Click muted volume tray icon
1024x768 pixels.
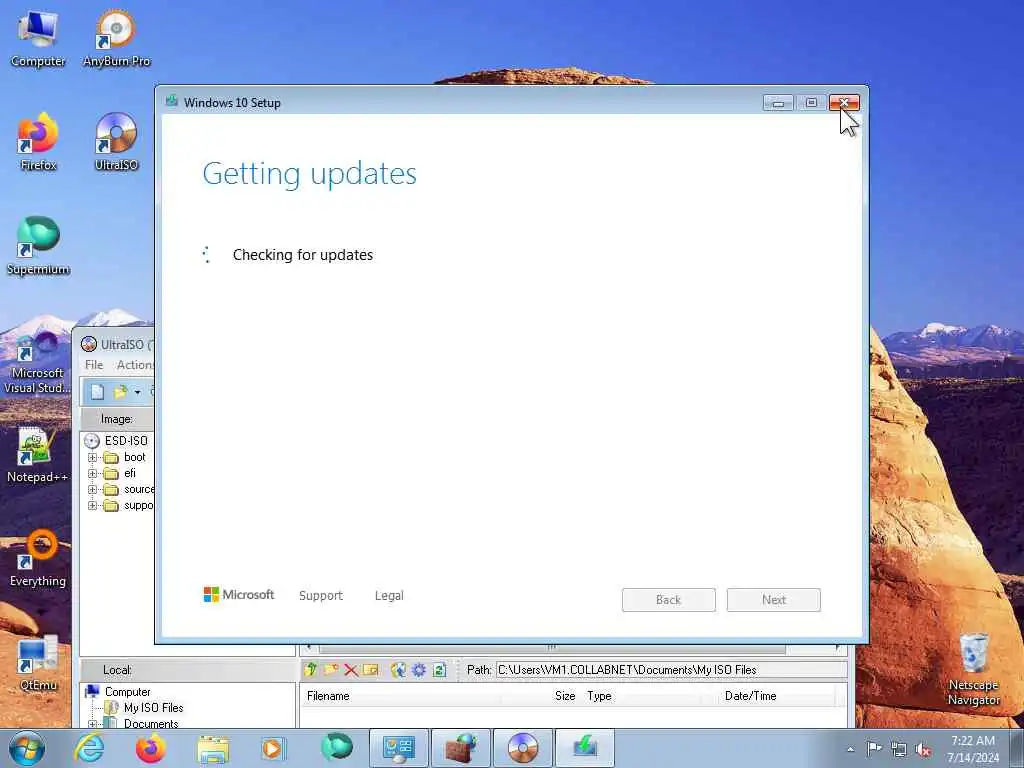[923, 749]
